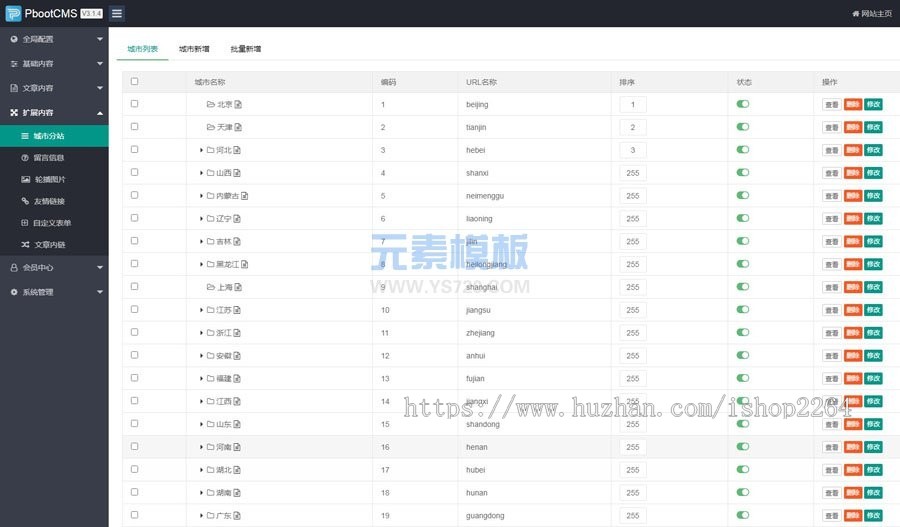Click 修改 button for the shanghai row
900x527 pixels.
point(874,287)
